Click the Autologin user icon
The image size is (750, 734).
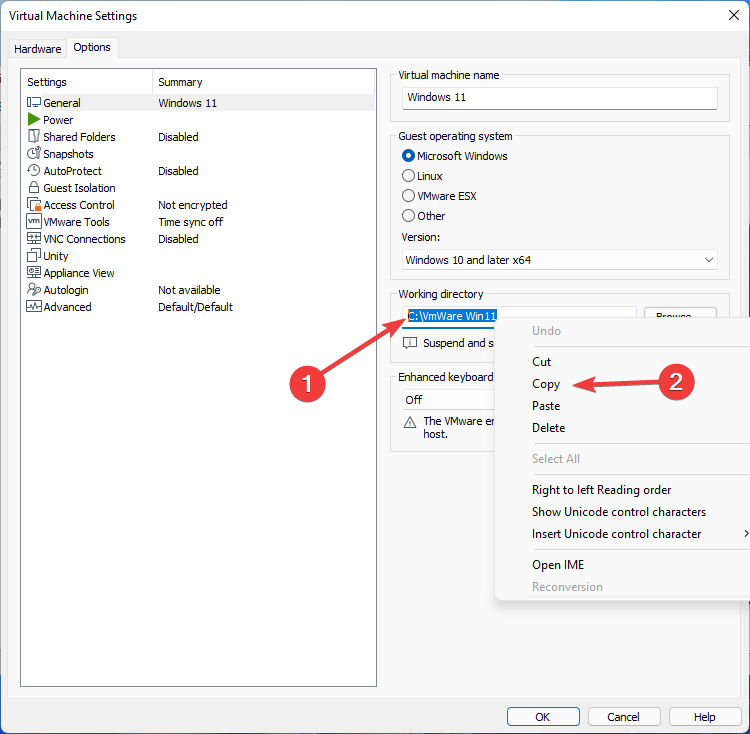click(x=33, y=289)
